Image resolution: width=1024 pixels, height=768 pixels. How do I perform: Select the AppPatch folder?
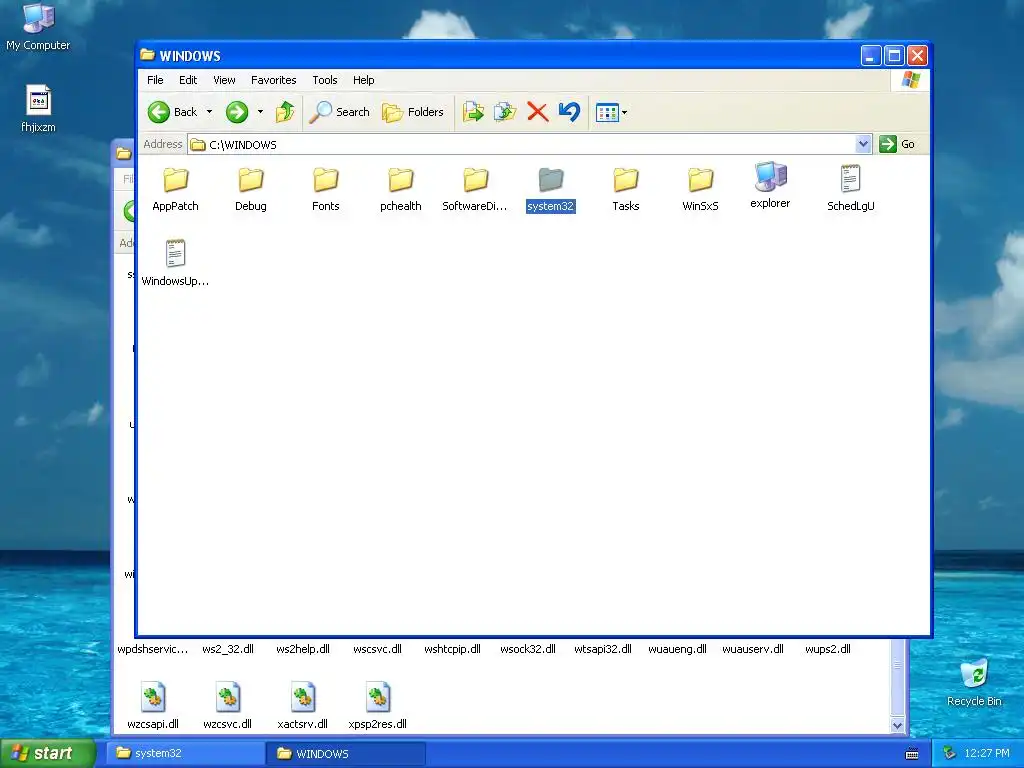(x=175, y=188)
